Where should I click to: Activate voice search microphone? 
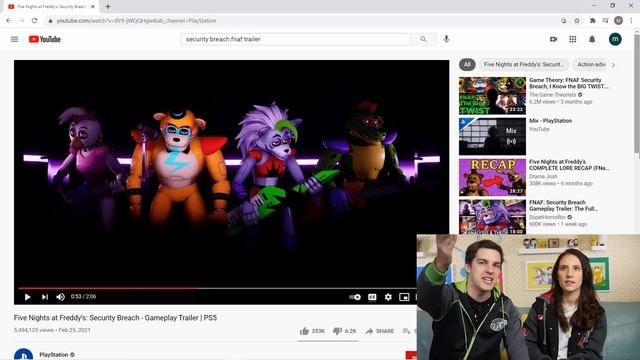447,39
